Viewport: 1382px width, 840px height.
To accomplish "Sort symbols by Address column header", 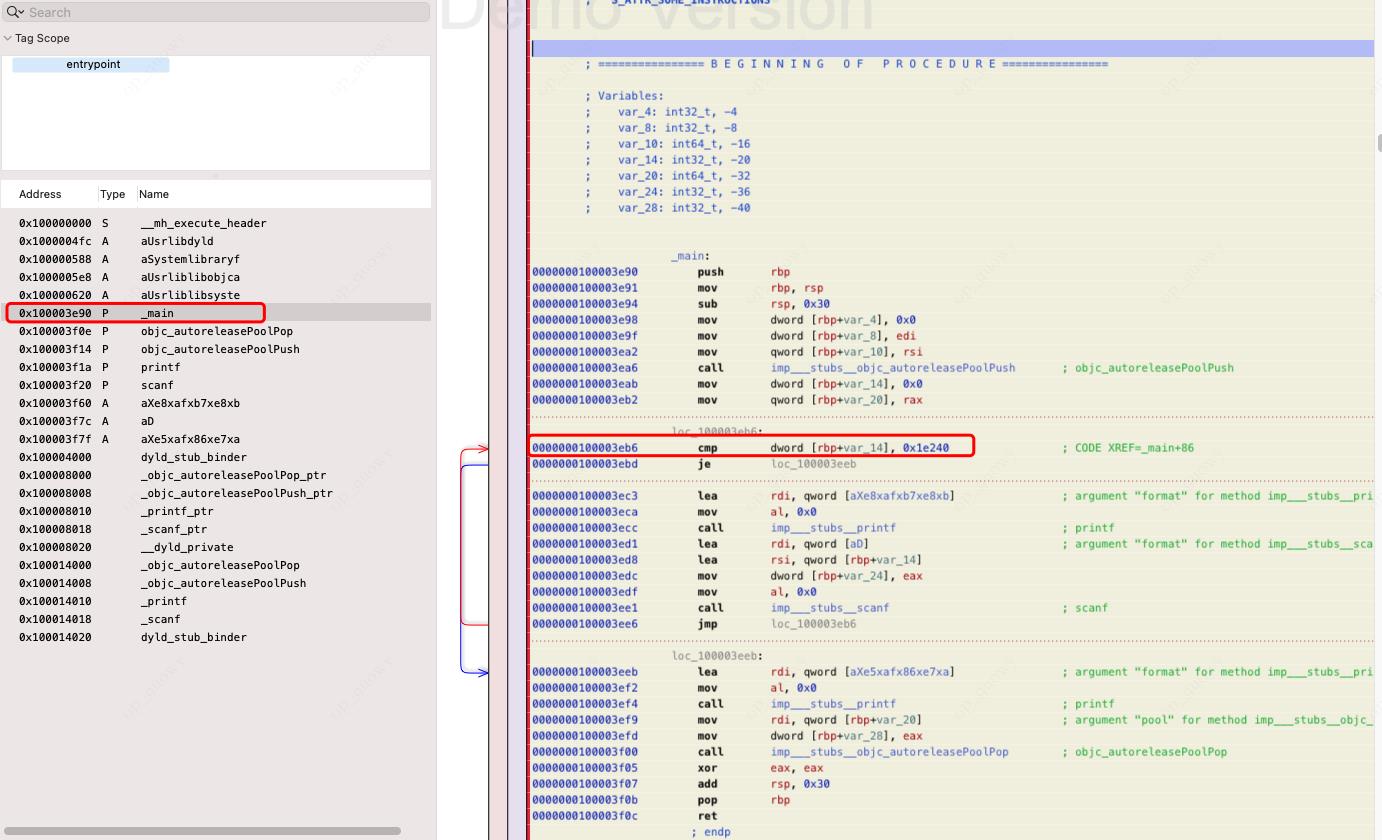I will (40, 194).
